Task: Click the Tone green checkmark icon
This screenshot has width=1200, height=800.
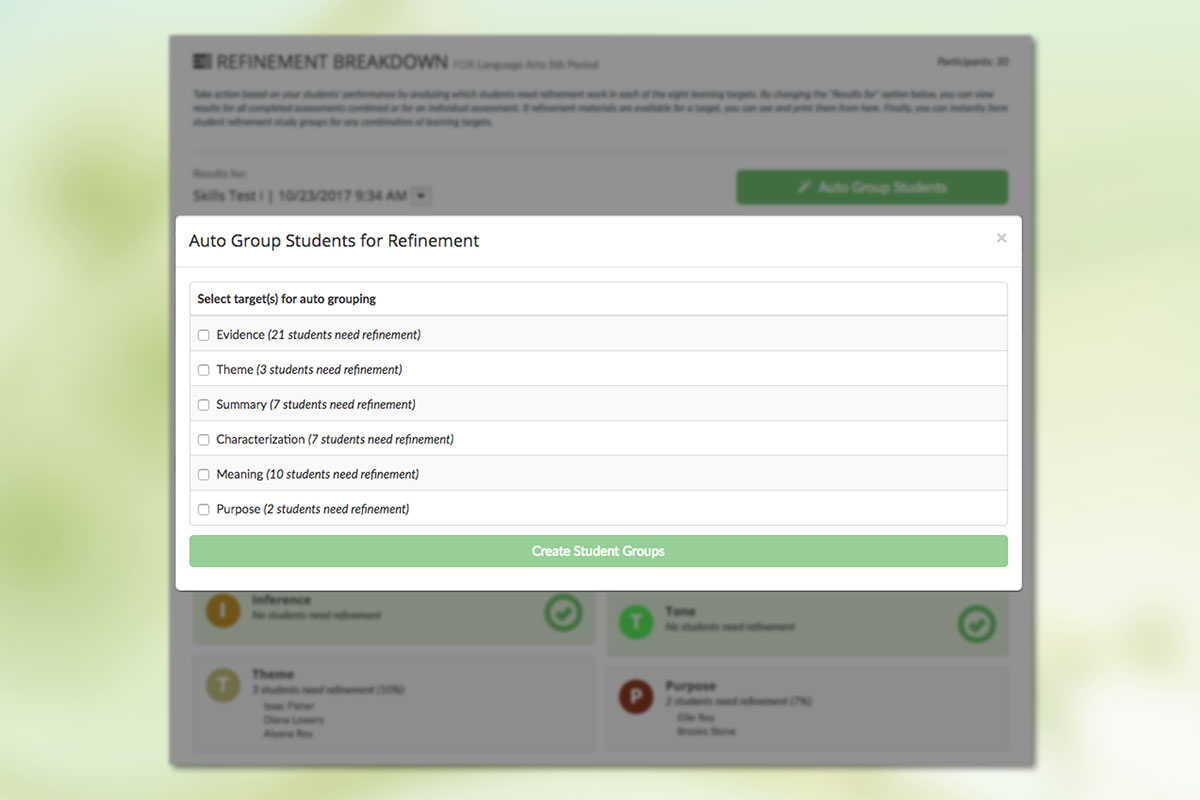Action: tap(977, 624)
